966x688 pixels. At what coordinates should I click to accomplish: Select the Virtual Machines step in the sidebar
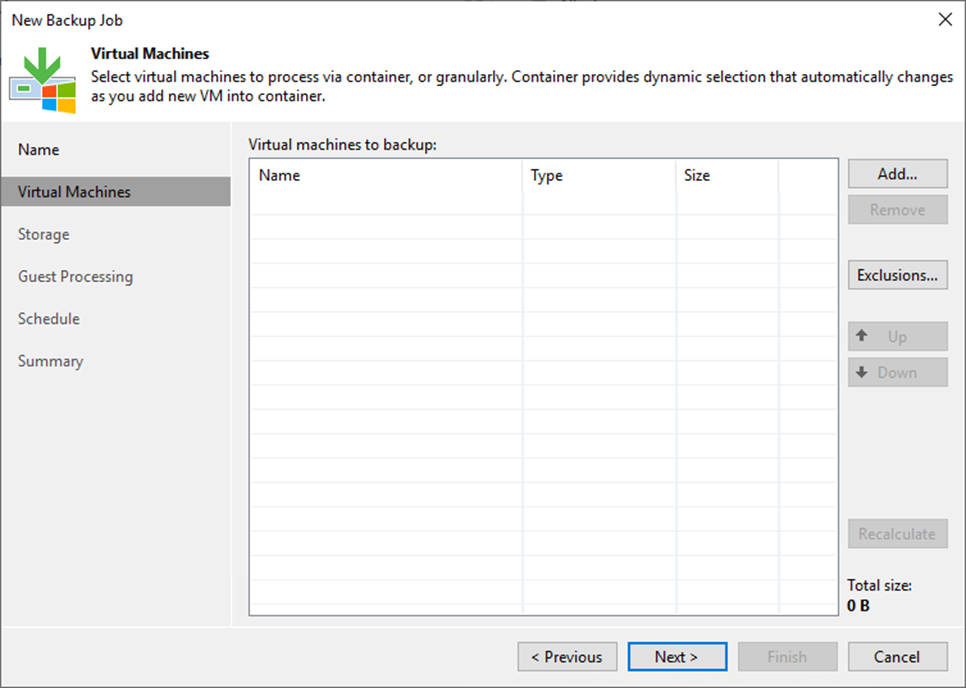[75, 191]
